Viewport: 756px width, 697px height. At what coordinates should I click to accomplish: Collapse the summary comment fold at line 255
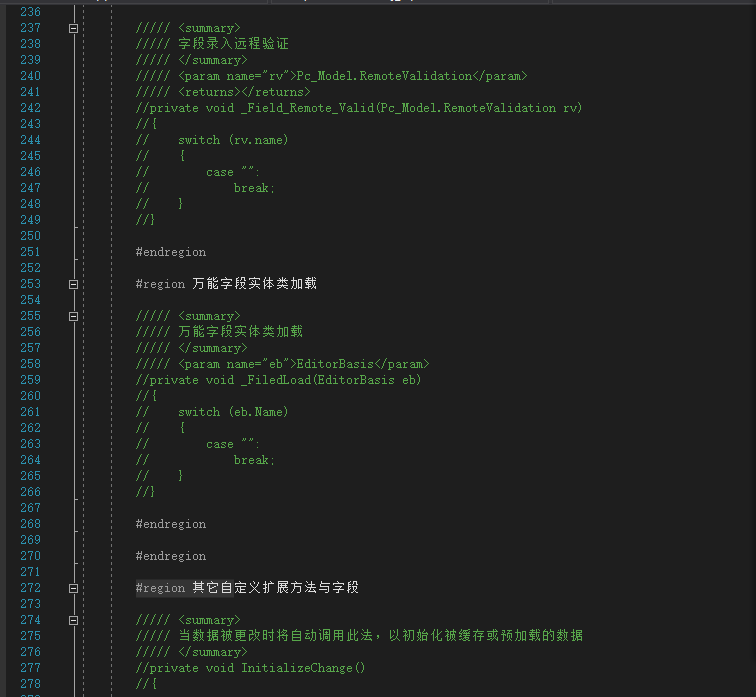(73, 316)
